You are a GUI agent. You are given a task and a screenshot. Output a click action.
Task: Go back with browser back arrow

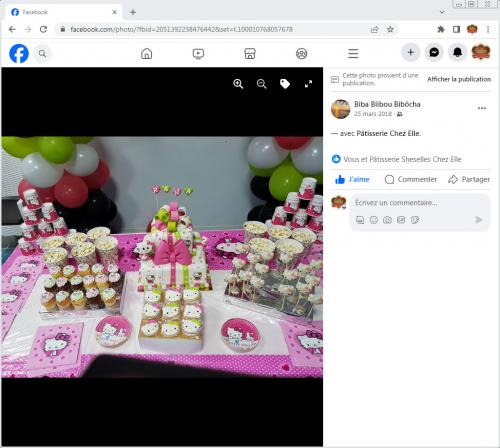(x=12, y=29)
